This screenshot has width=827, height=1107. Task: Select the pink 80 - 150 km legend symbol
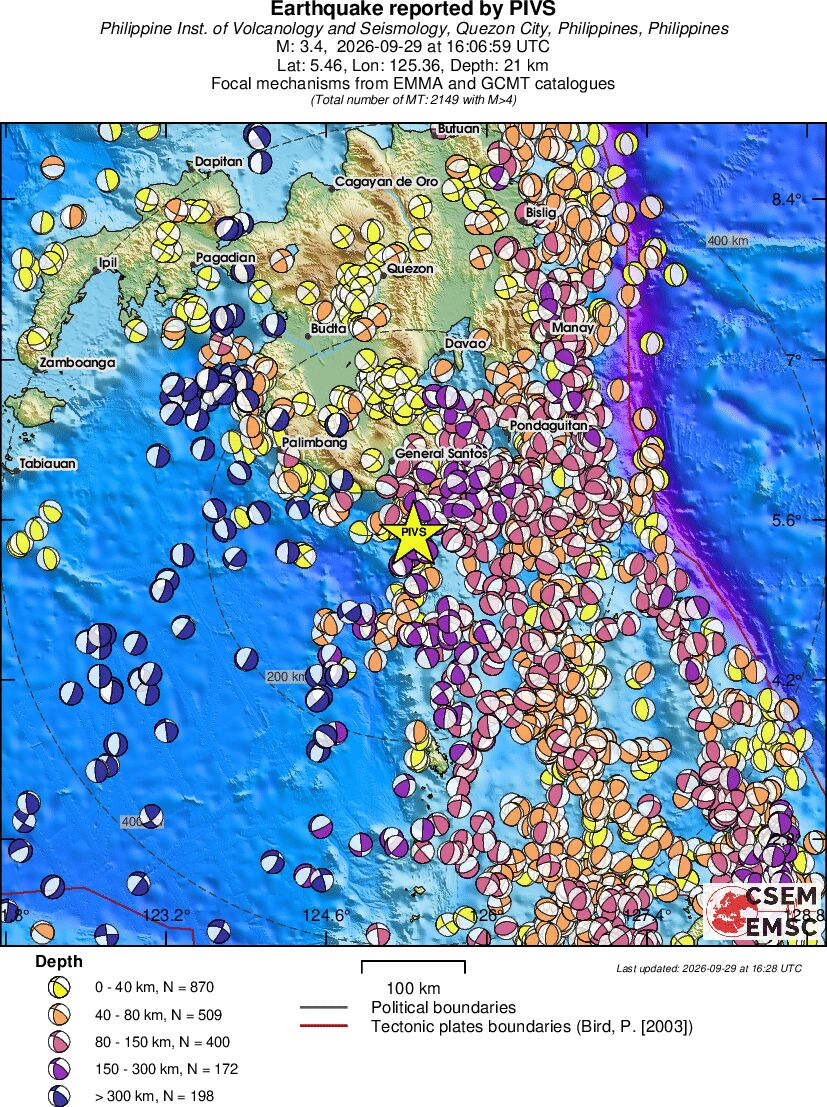[59, 1042]
